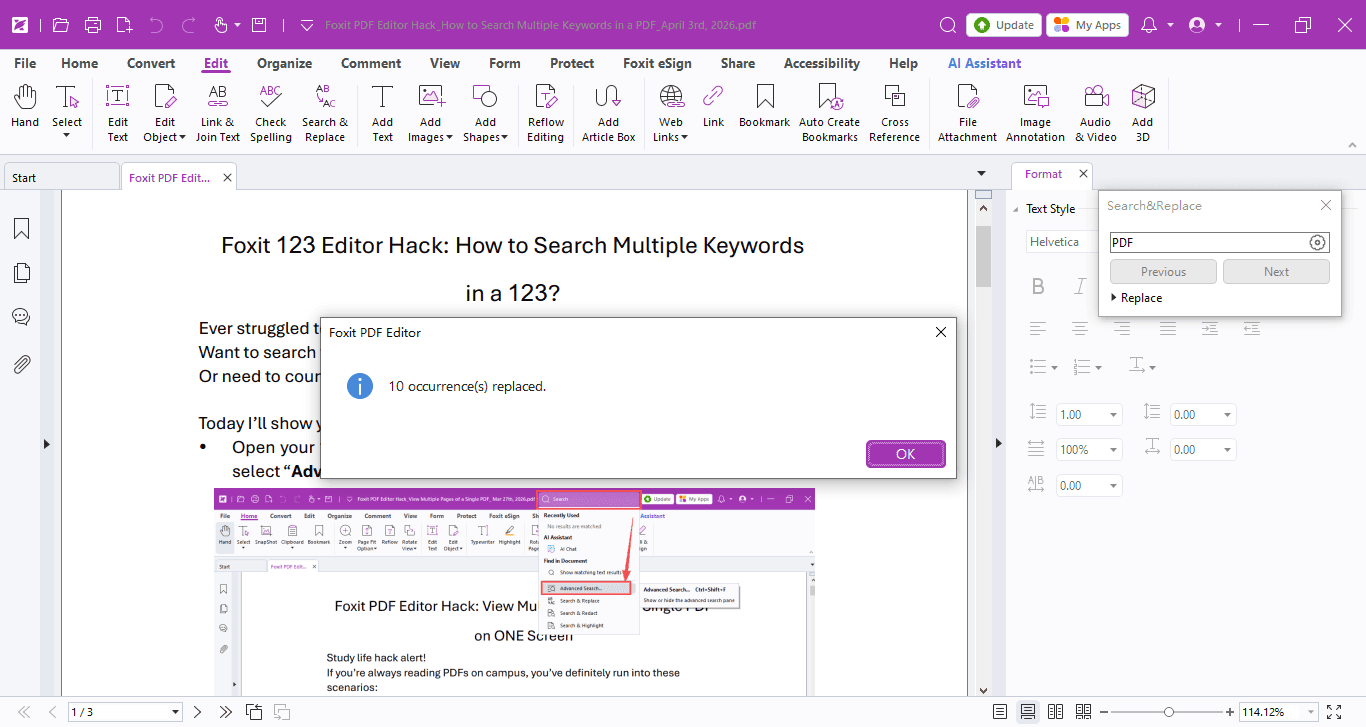Image resolution: width=1366 pixels, height=727 pixels.
Task: Switch to continuous facing view mode
Action: click(1083, 712)
